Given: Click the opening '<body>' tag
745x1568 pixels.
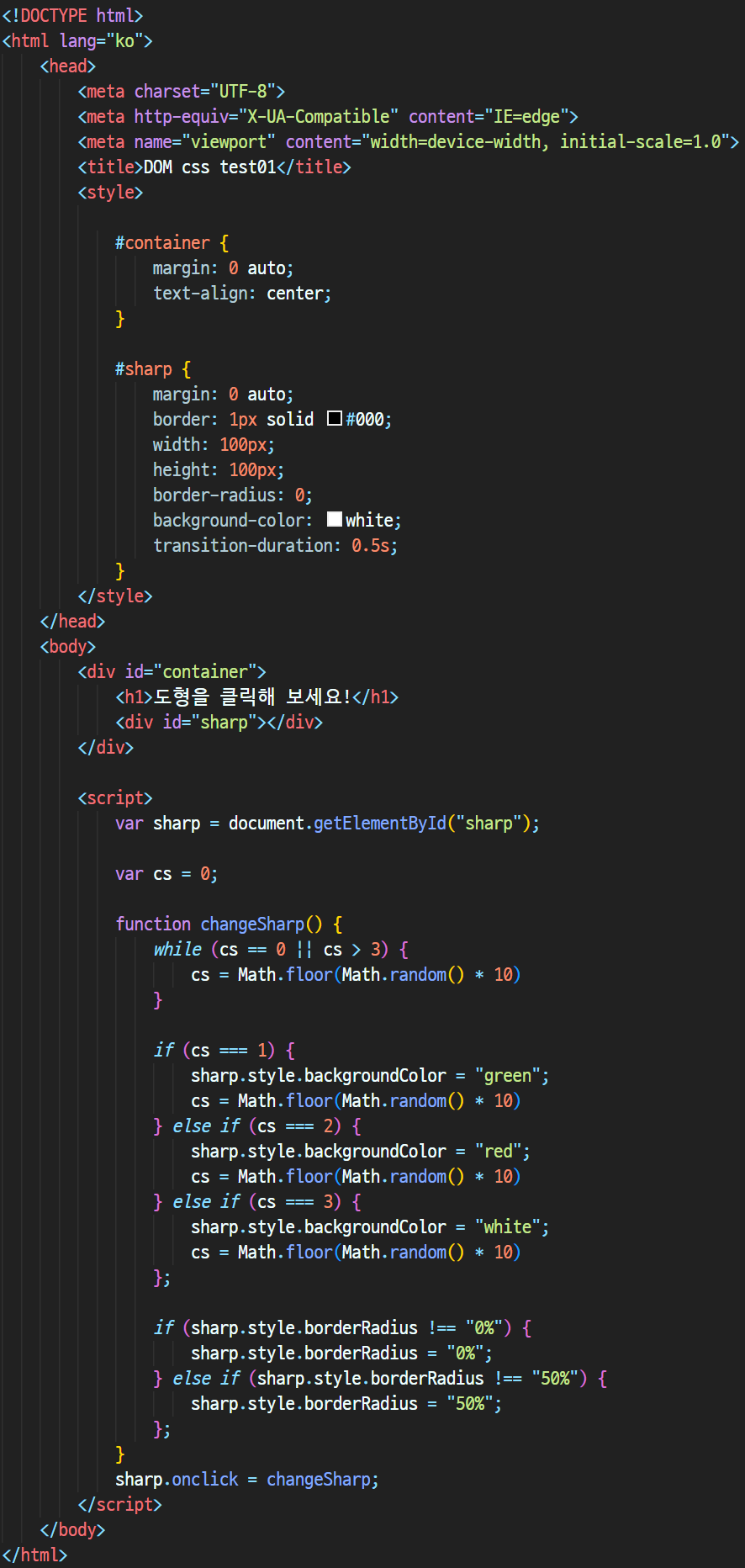Looking at the screenshot, I should coord(68,646).
